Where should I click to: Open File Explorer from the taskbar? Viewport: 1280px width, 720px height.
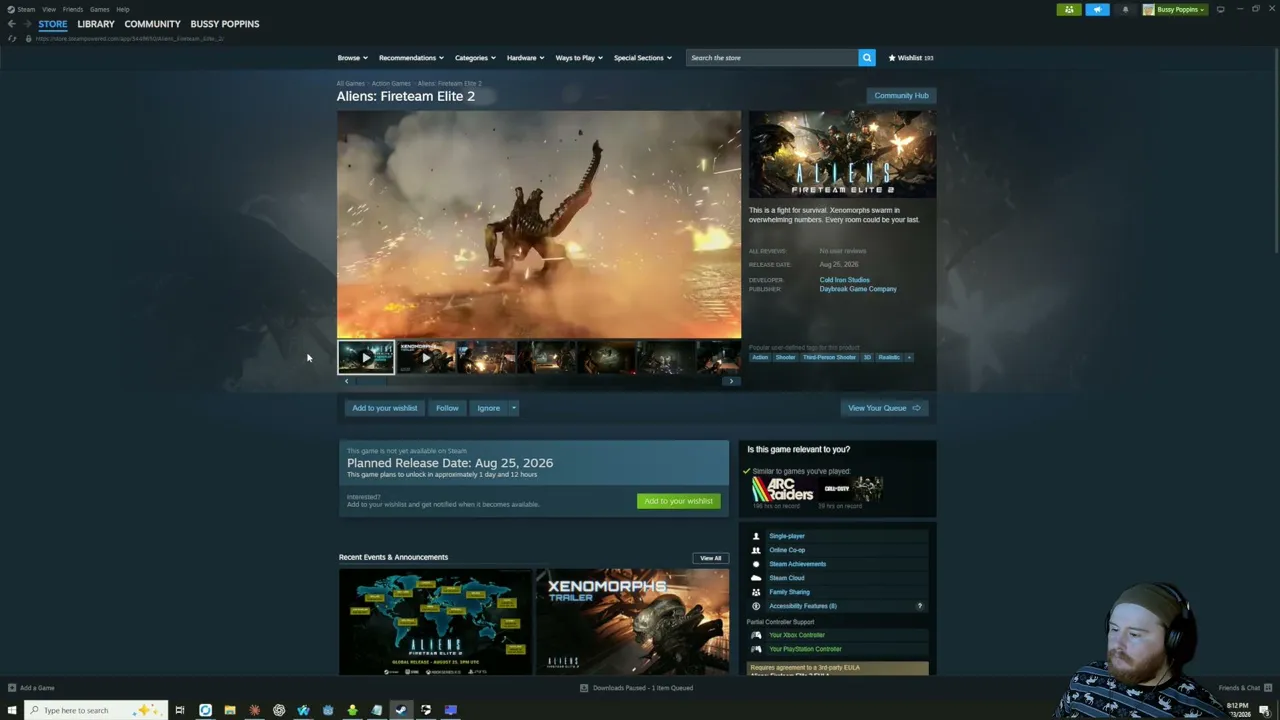230,710
